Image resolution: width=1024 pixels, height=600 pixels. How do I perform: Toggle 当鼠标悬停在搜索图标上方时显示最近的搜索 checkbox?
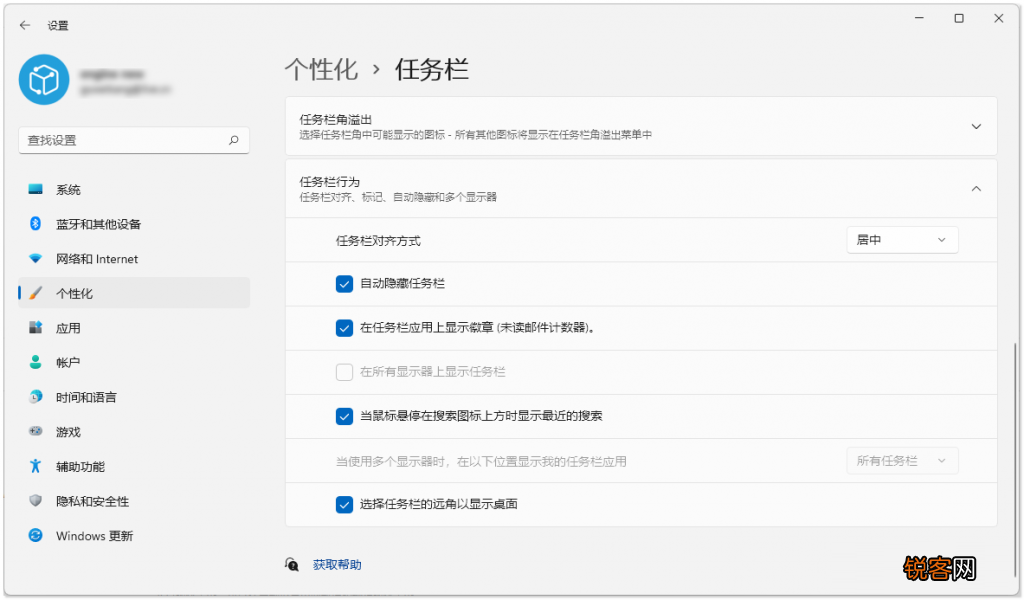(x=344, y=417)
